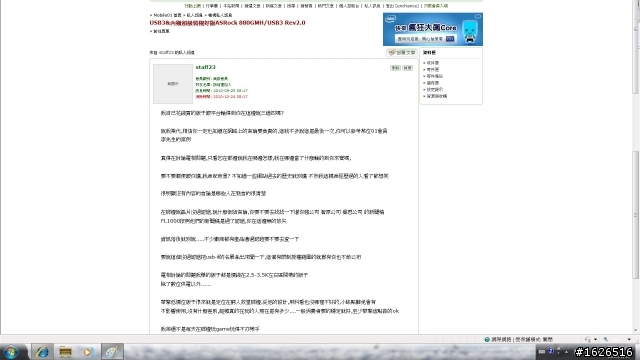The width and height of the screenshot is (640, 360).
Task: Switch to the Paint taskbar icon
Action: 112,352
